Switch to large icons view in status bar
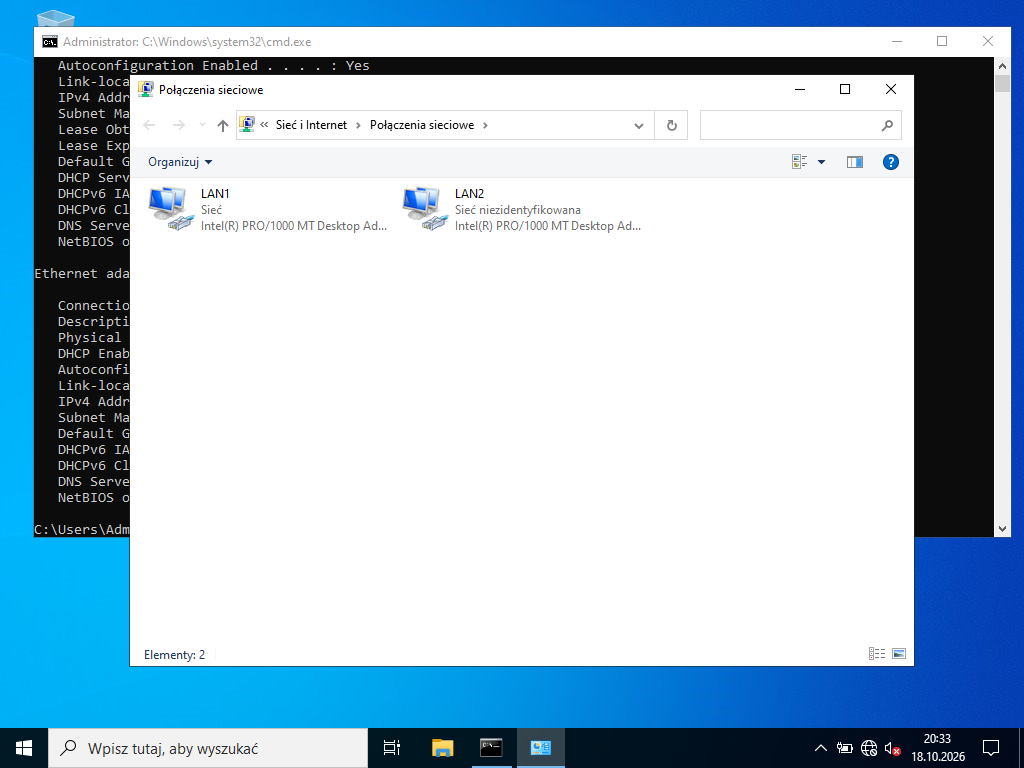The image size is (1024, 768). click(899, 654)
